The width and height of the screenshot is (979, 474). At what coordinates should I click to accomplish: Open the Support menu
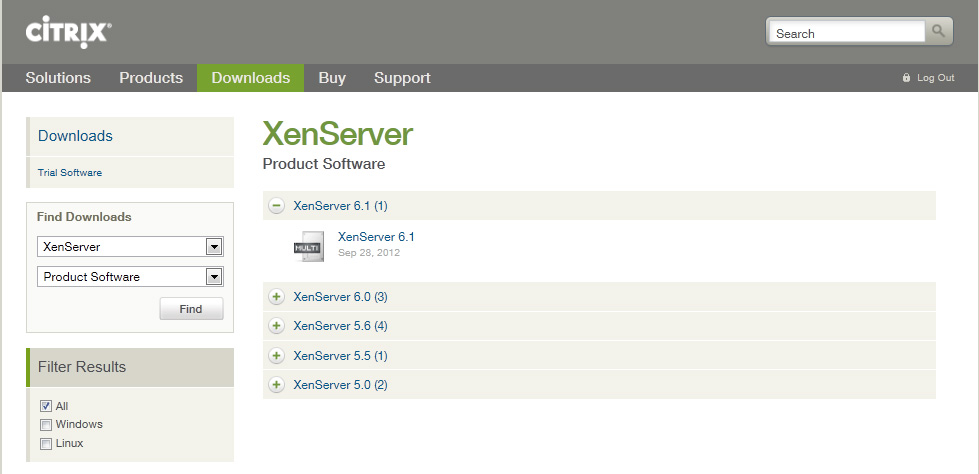pos(402,78)
